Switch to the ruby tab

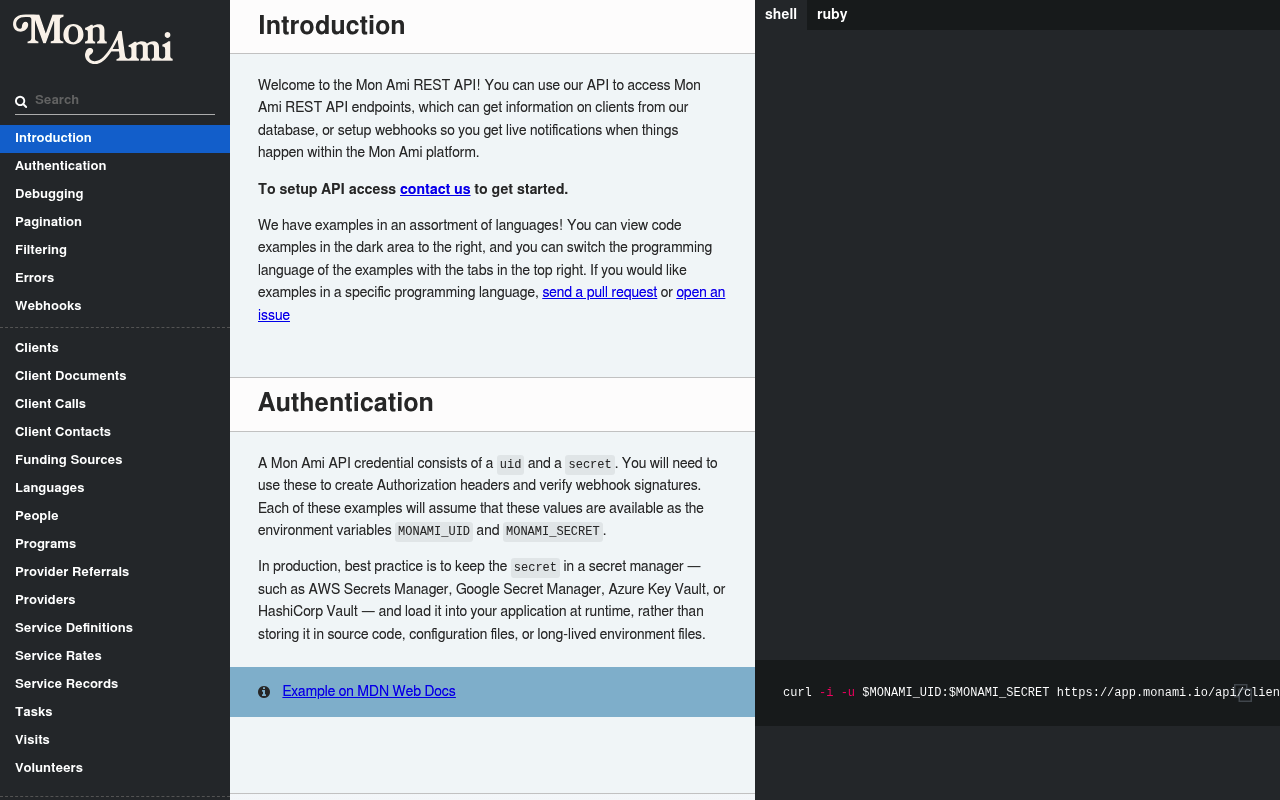[832, 14]
